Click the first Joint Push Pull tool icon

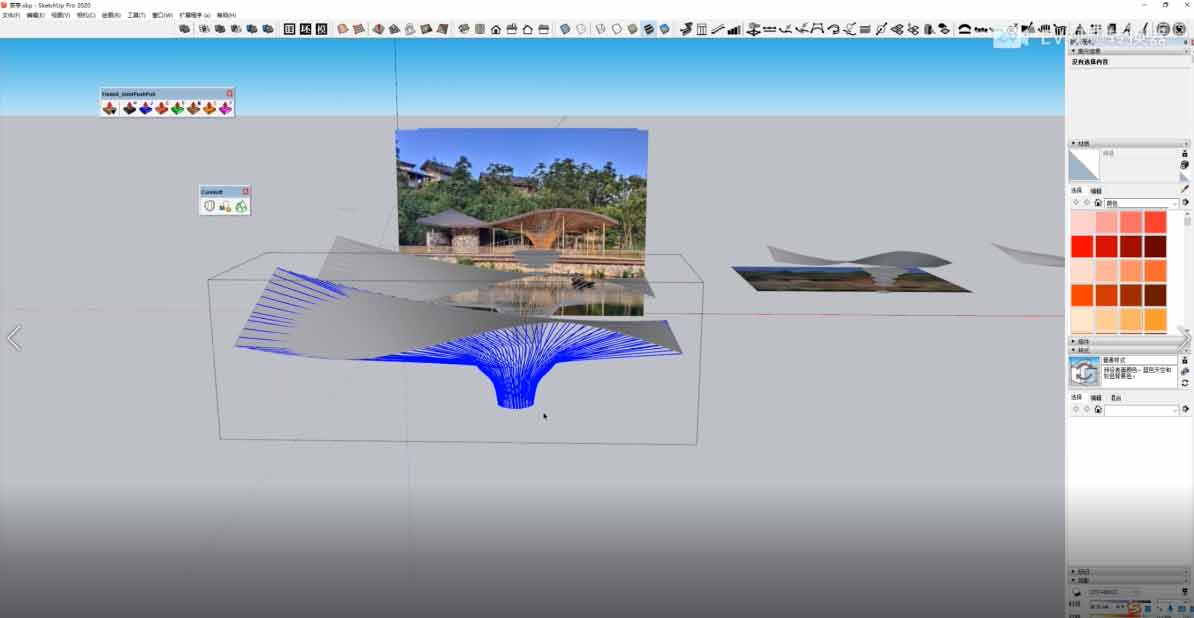click(x=109, y=108)
